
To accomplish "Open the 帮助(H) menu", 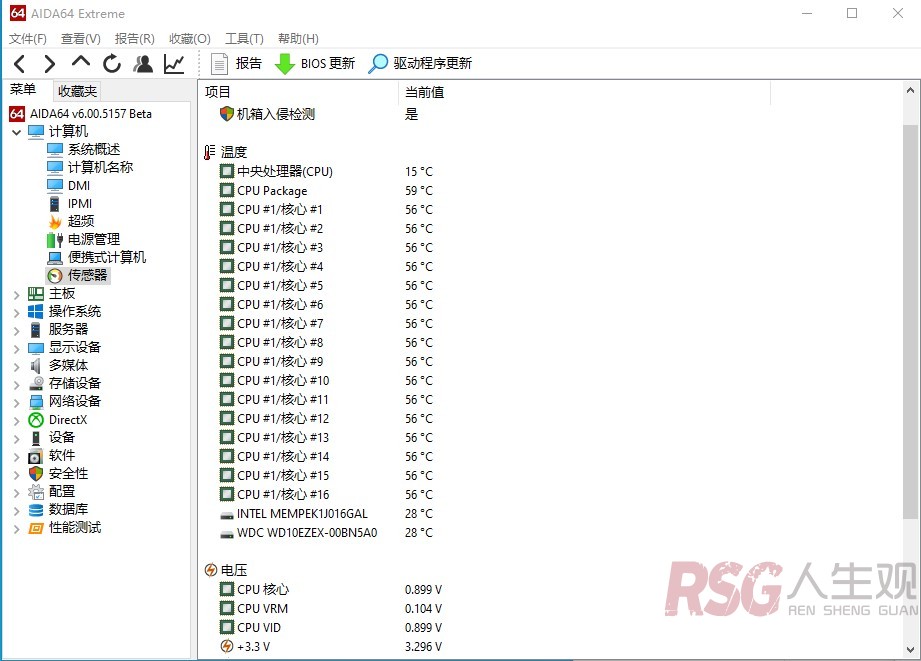I will click(x=298, y=39).
